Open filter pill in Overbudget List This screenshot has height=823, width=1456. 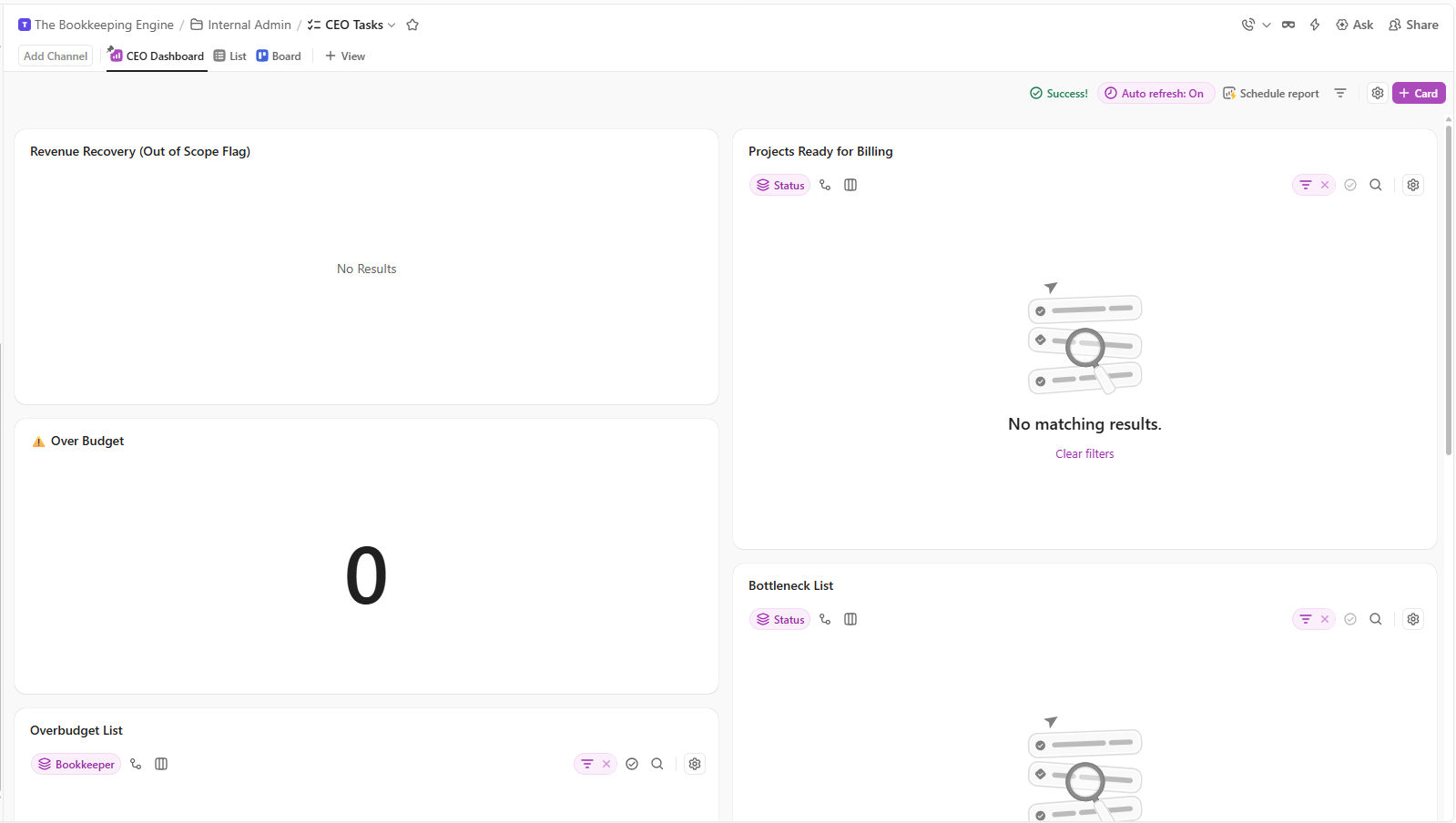tap(587, 764)
